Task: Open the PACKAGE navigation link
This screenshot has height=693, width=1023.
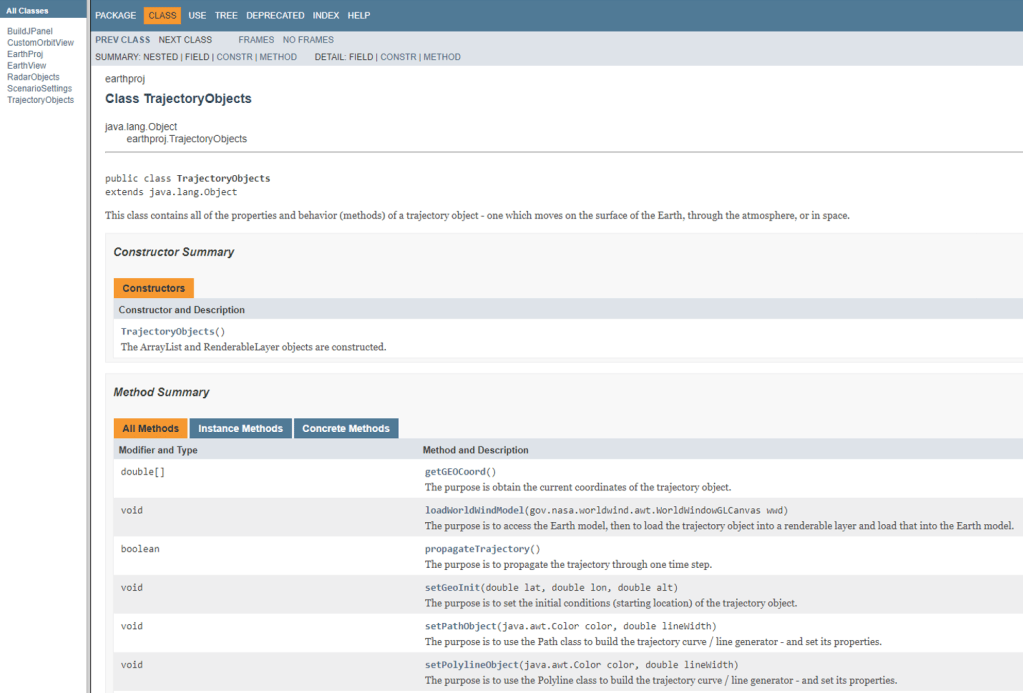Action: (x=115, y=16)
